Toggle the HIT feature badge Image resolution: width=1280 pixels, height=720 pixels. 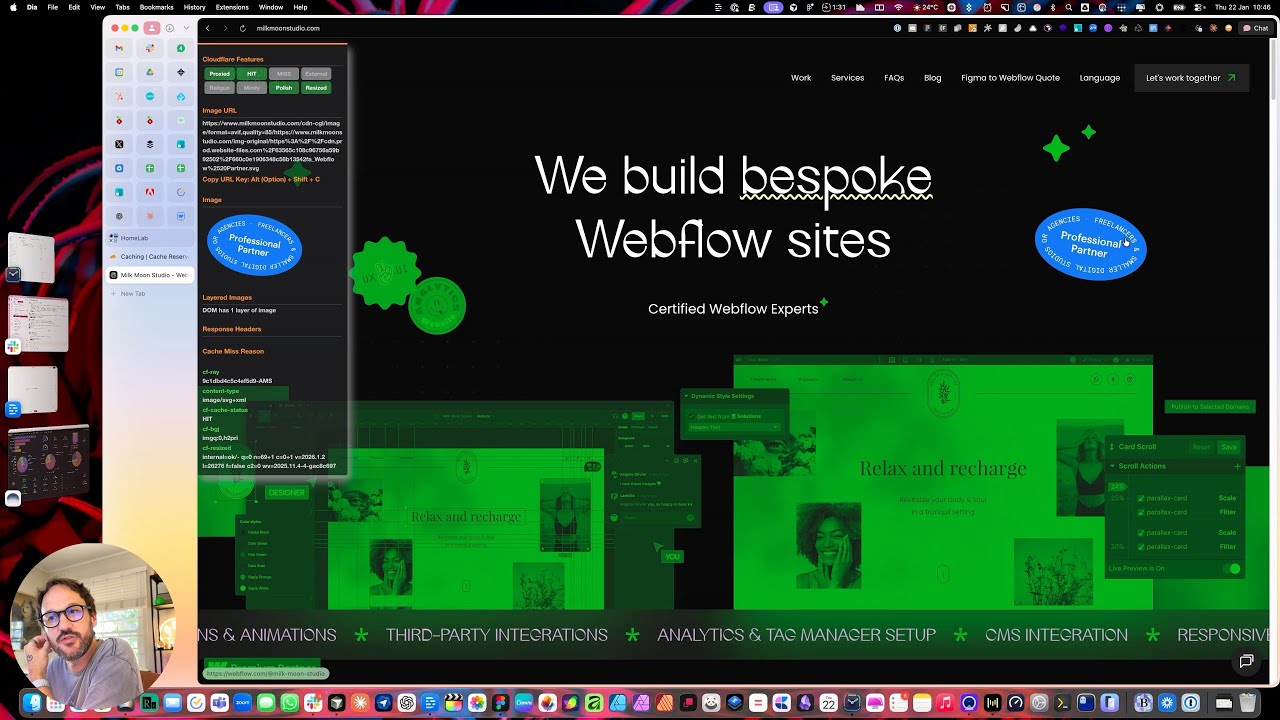pyautogui.click(x=252, y=74)
